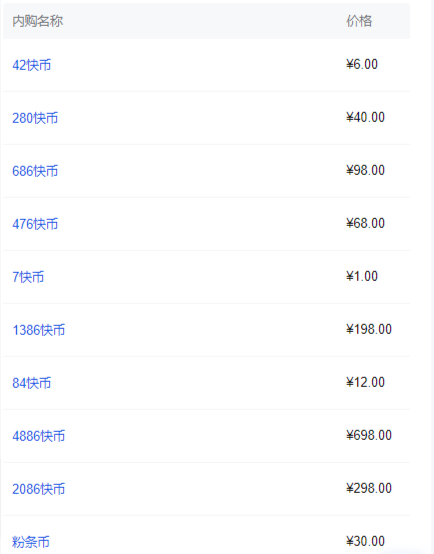Open the 42快币 in-app purchase link

[31, 65]
